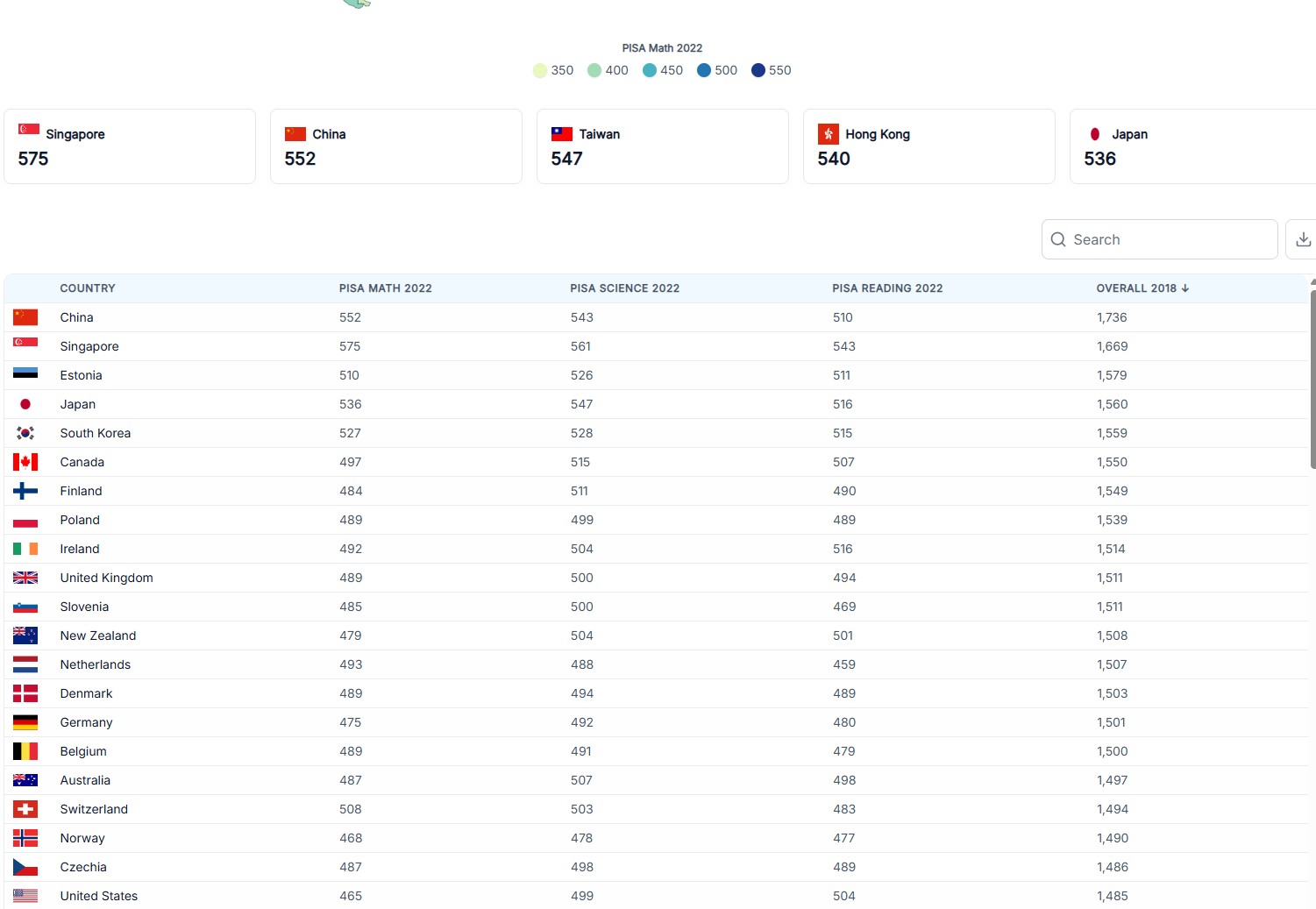Click the Finland flag in the table
This screenshot has height=909, width=1316.
(x=25, y=491)
